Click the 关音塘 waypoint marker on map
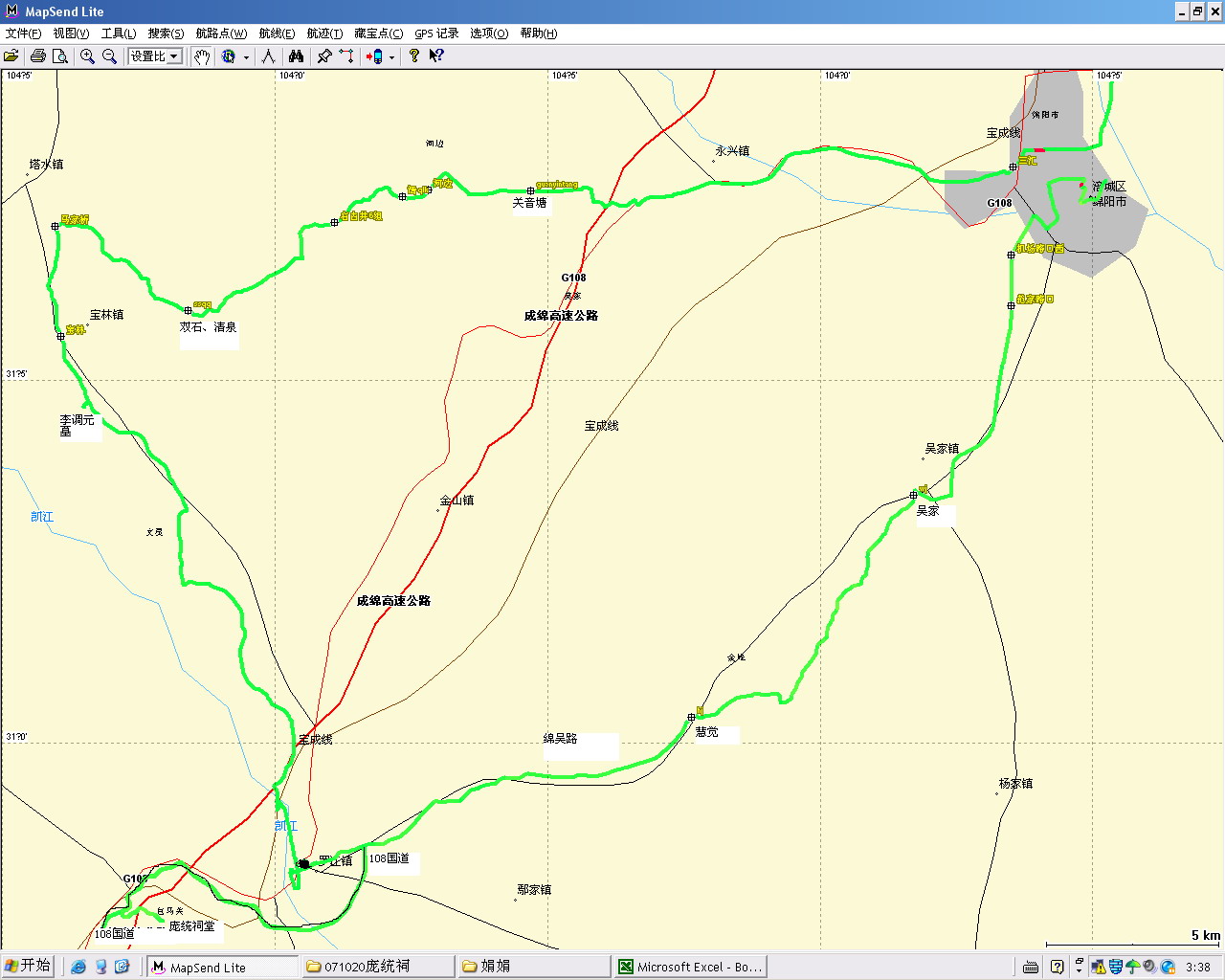Image resolution: width=1225 pixels, height=980 pixels. (530, 191)
